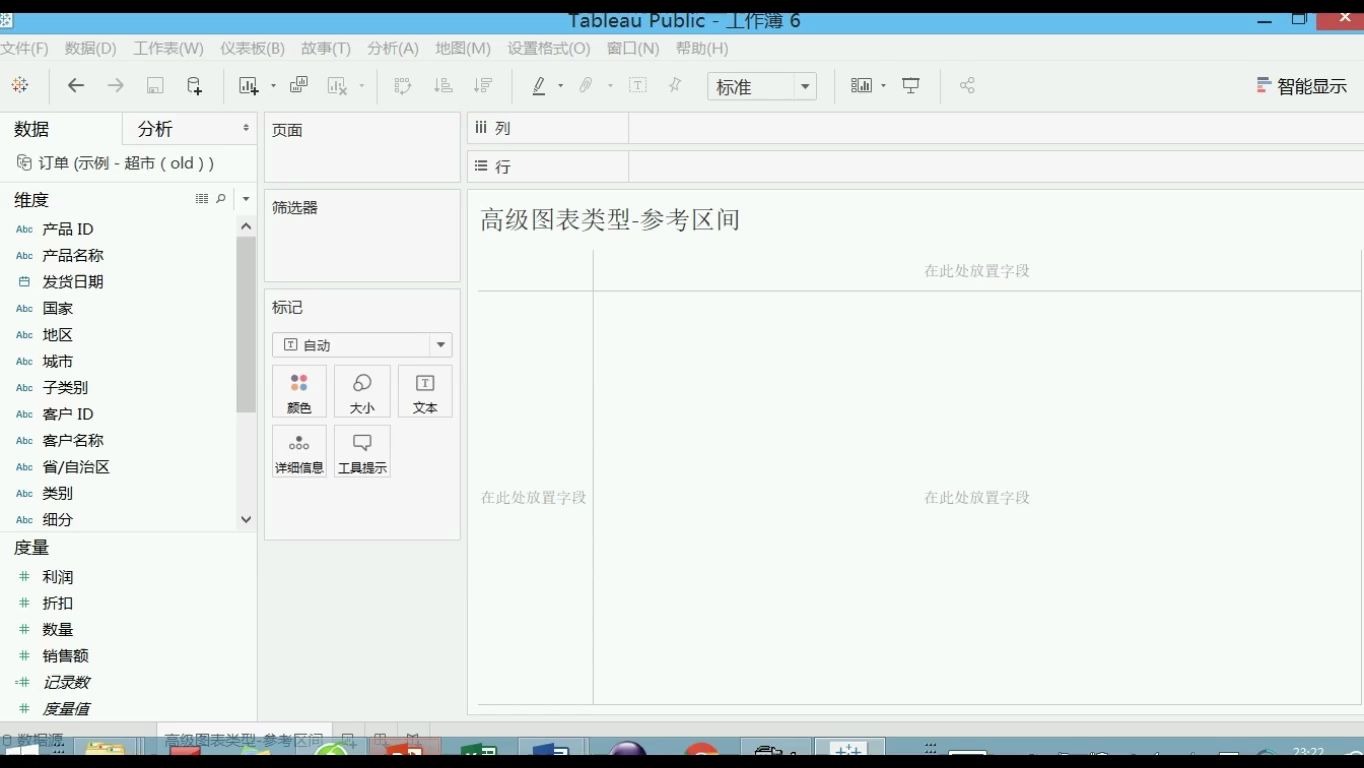Select the 高级图表类型-参考区间 sheet tab
The image size is (1364, 768).
(x=243, y=737)
